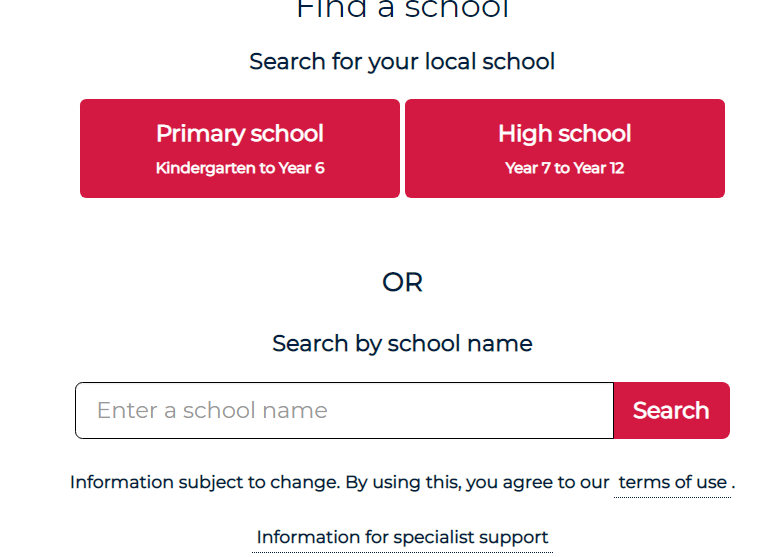Click the Search for your local school subheading
Screen dimensions: 766x557
(402, 62)
